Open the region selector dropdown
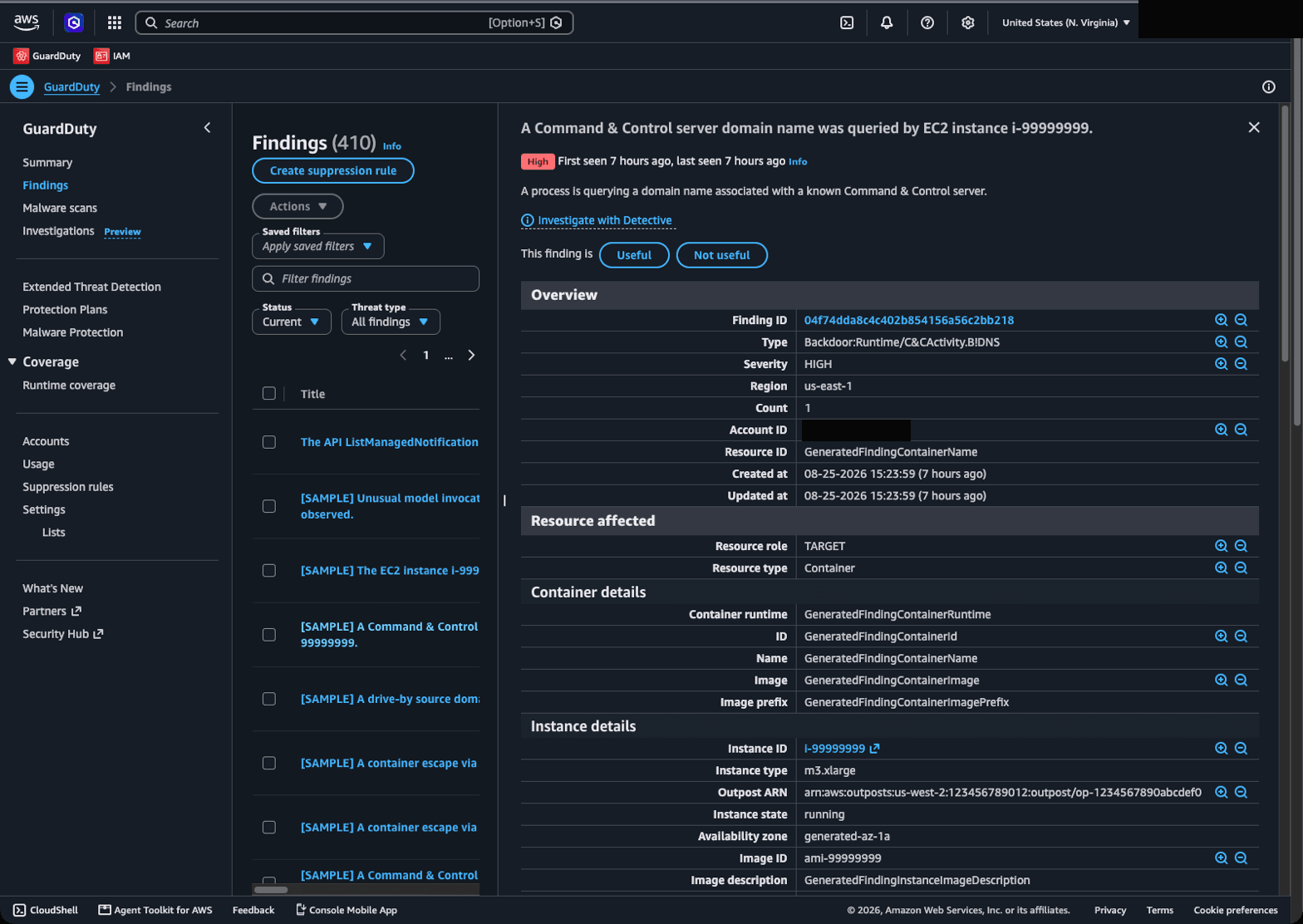1303x924 pixels. (1065, 22)
